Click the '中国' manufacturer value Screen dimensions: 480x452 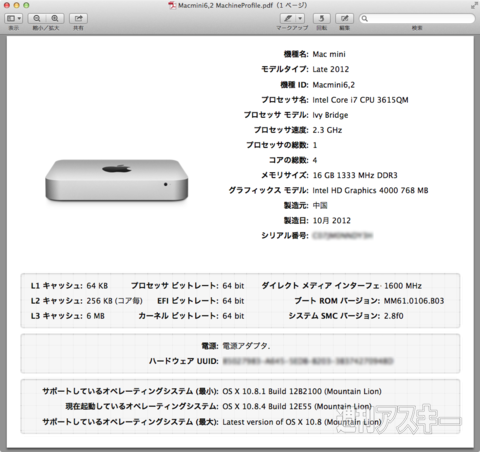[320, 205]
